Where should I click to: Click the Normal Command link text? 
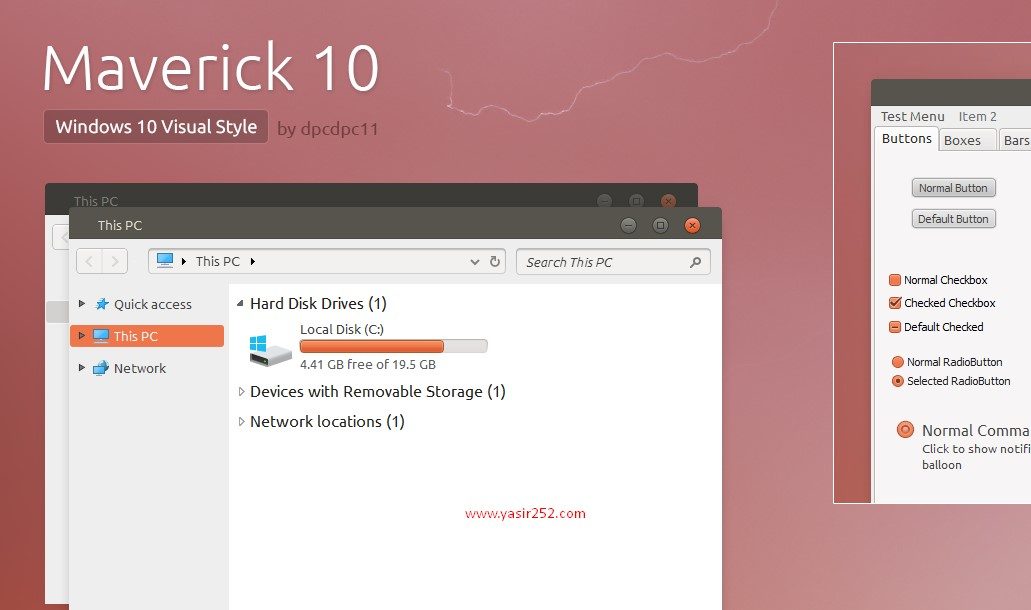(976, 431)
